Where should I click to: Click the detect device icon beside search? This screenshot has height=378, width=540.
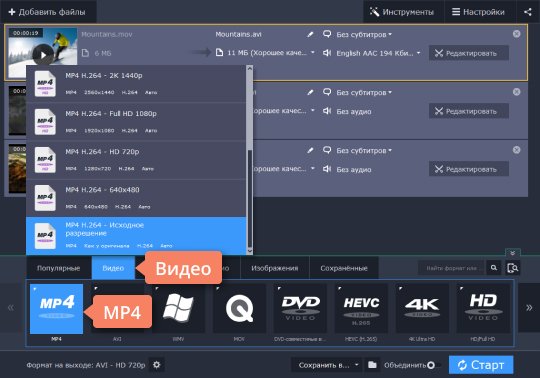point(512,267)
